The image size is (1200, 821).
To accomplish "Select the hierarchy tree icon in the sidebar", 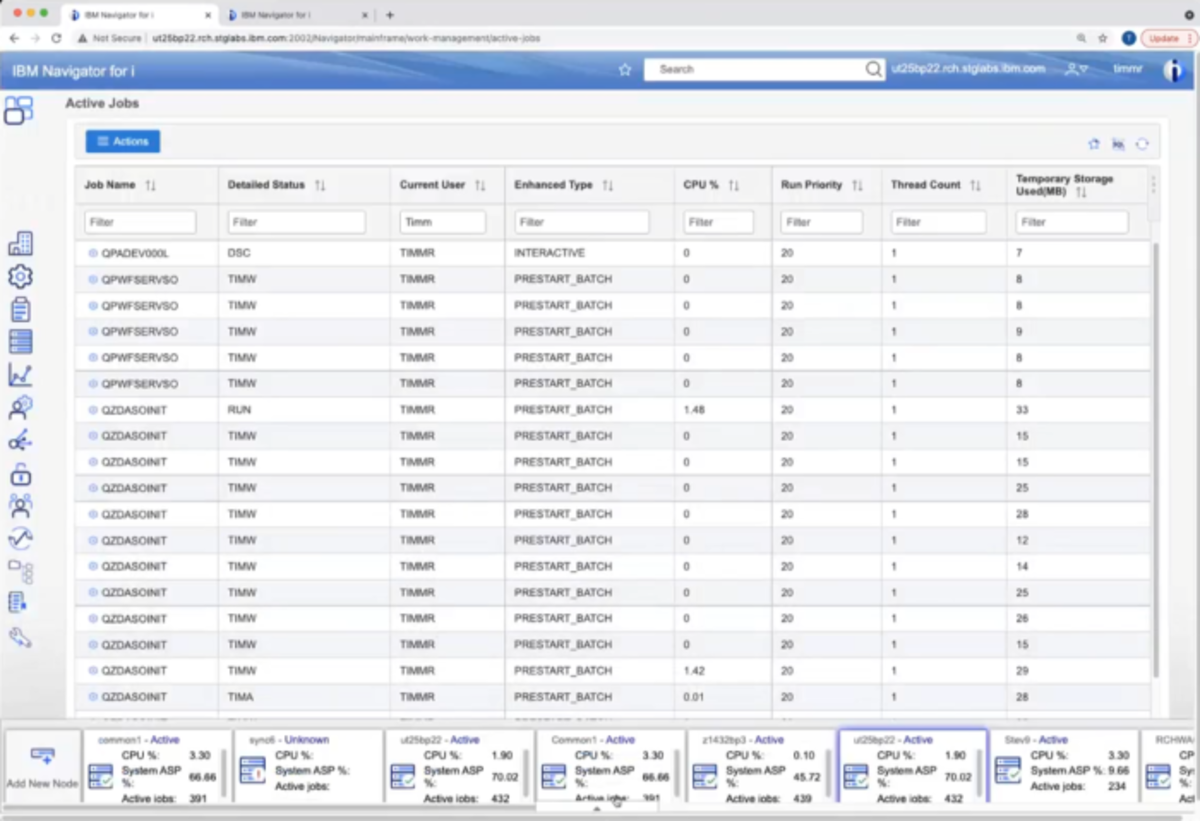I will click(x=20, y=571).
